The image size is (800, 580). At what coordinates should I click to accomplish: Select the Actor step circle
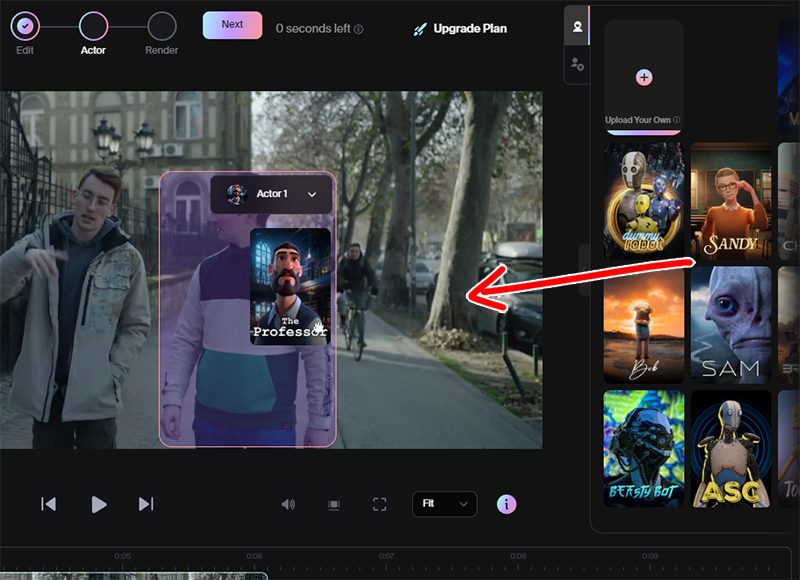coord(93,26)
